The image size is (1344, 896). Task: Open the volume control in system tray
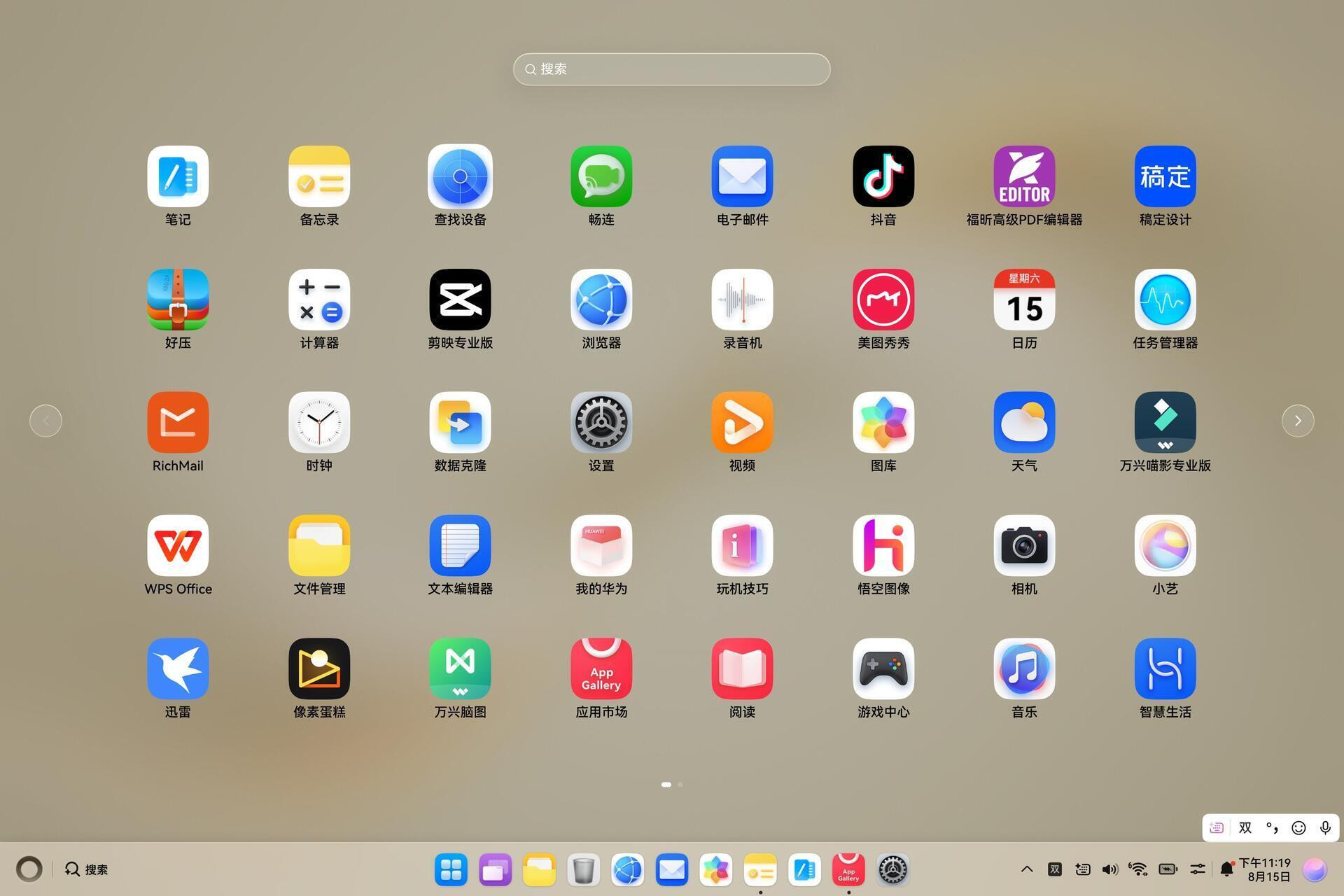coord(1110,869)
